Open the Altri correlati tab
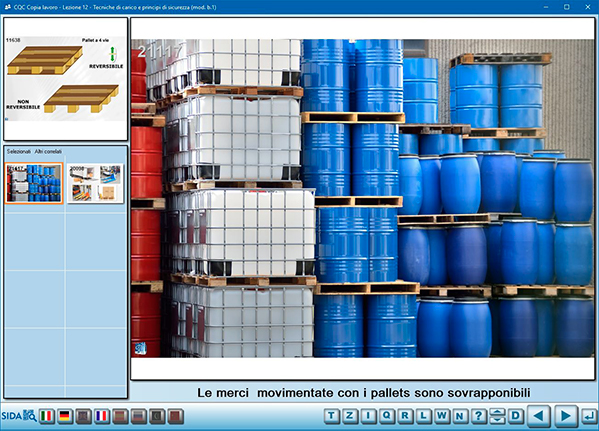This screenshot has width=599, height=431. click(48, 152)
